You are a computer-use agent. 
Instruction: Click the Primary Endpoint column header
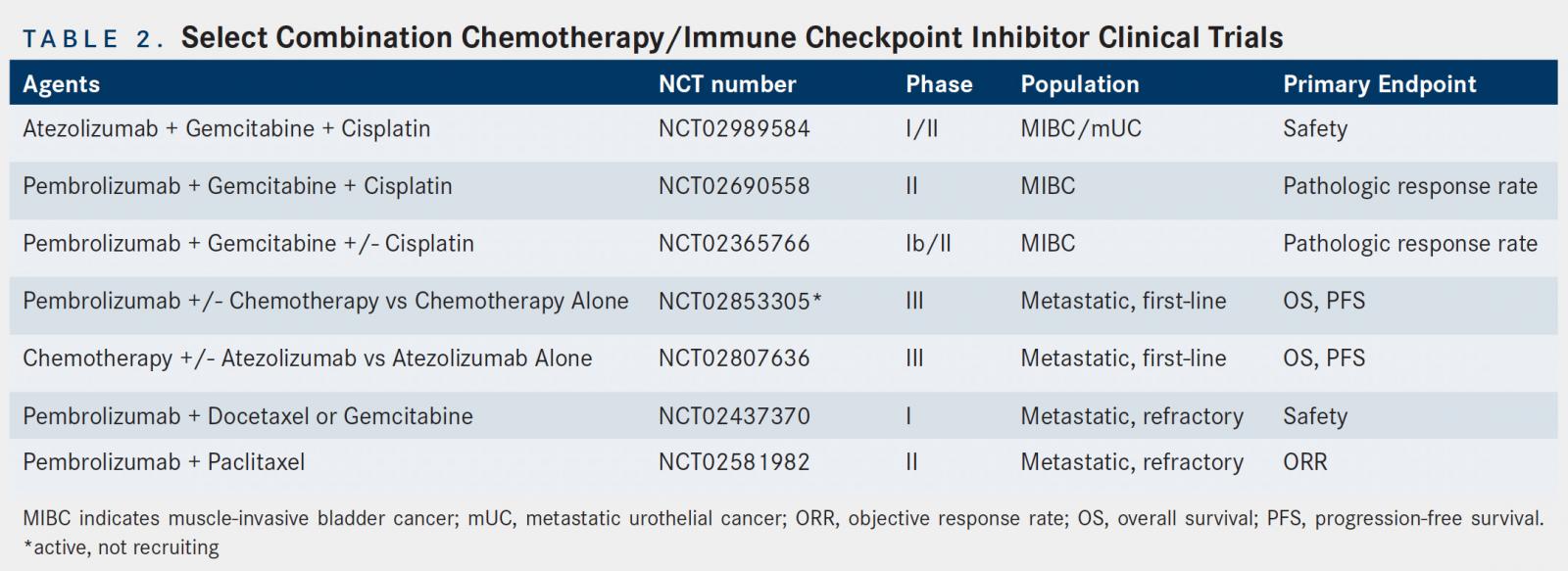[x=1380, y=84]
